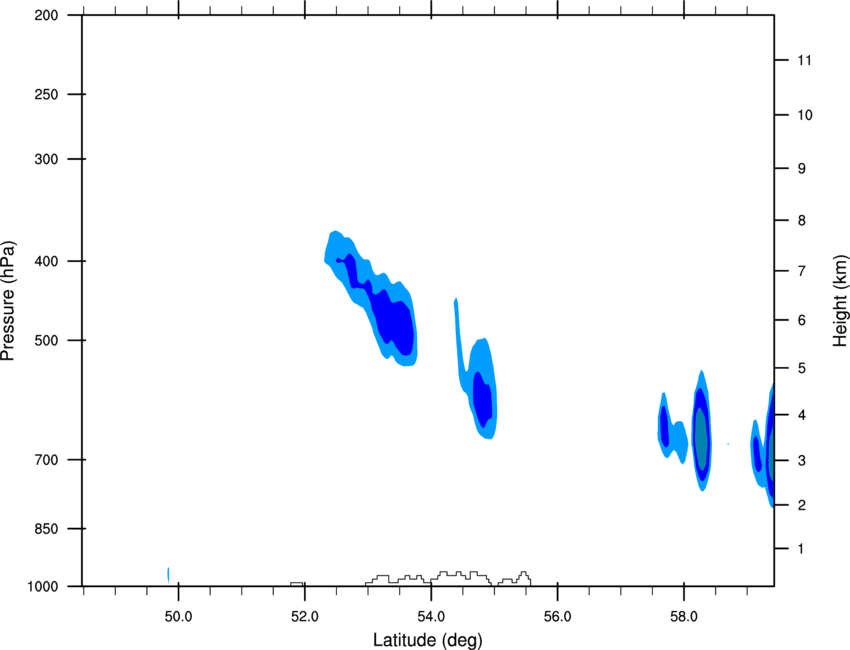The height and width of the screenshot is (650, 850).
Task: Click the 300 pressure tick label
Action: (x=46, y=159)
